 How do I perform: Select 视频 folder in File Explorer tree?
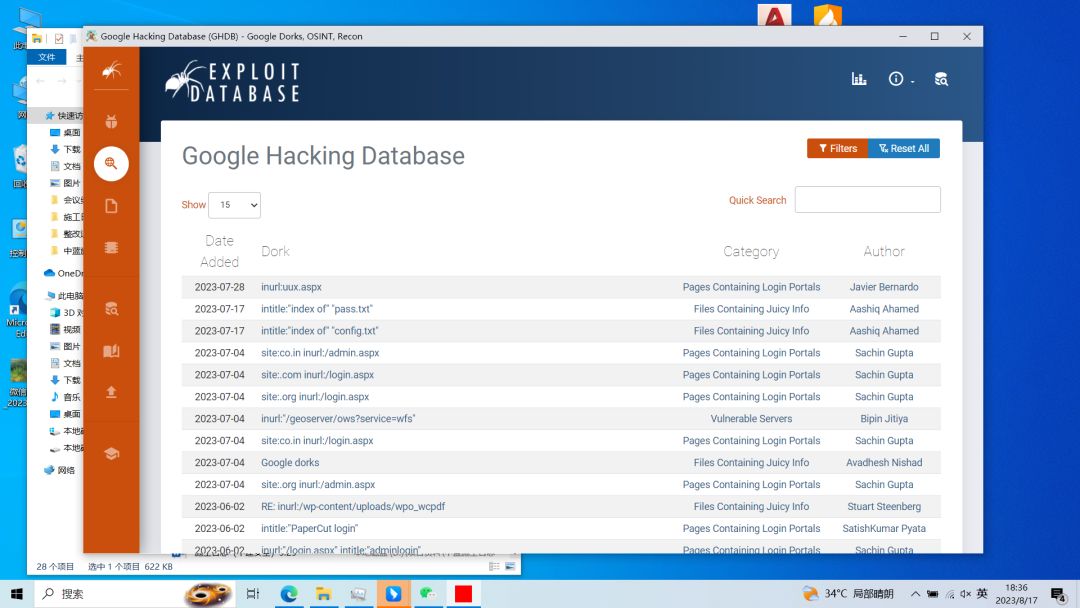pyautogui.click(x=65, y=330)
